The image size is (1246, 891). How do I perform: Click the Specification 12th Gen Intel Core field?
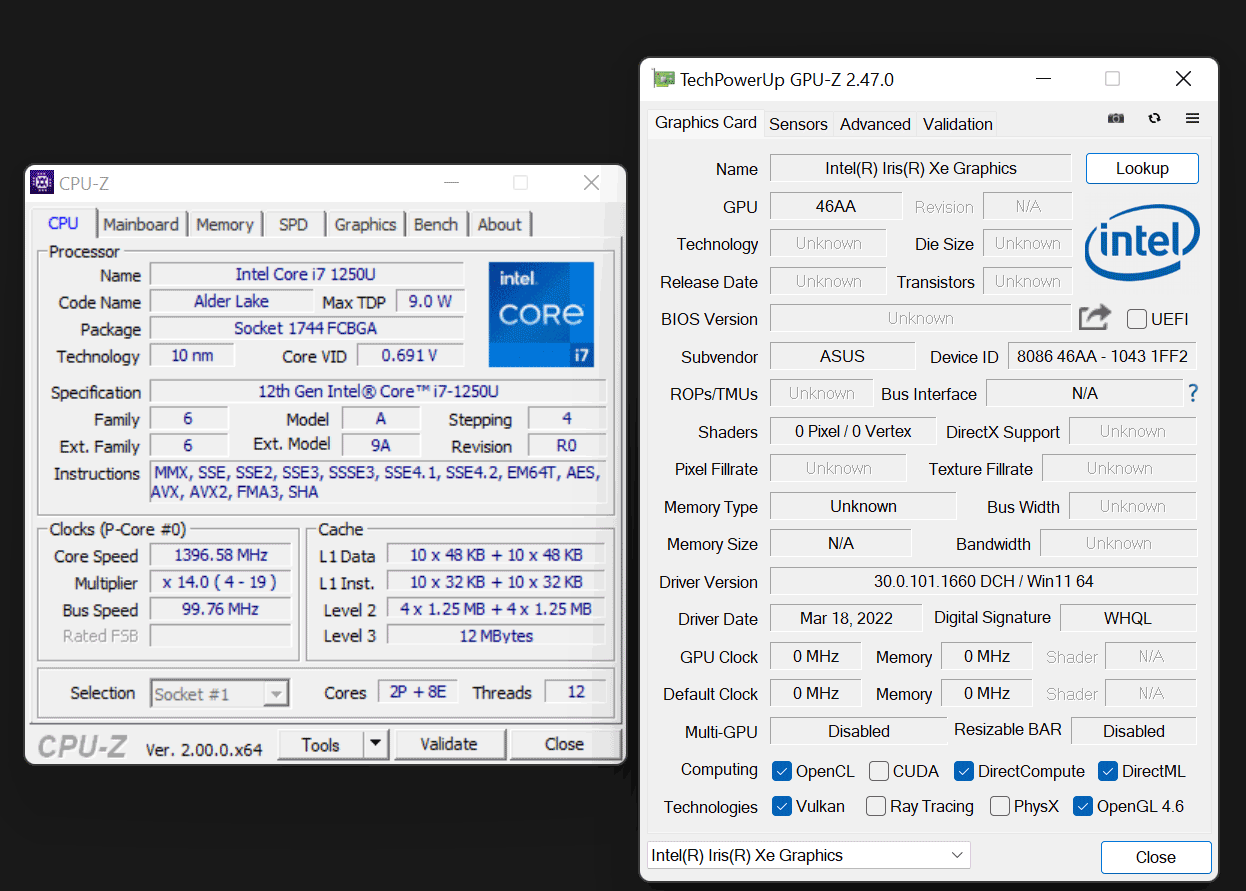tap(378, 391)
